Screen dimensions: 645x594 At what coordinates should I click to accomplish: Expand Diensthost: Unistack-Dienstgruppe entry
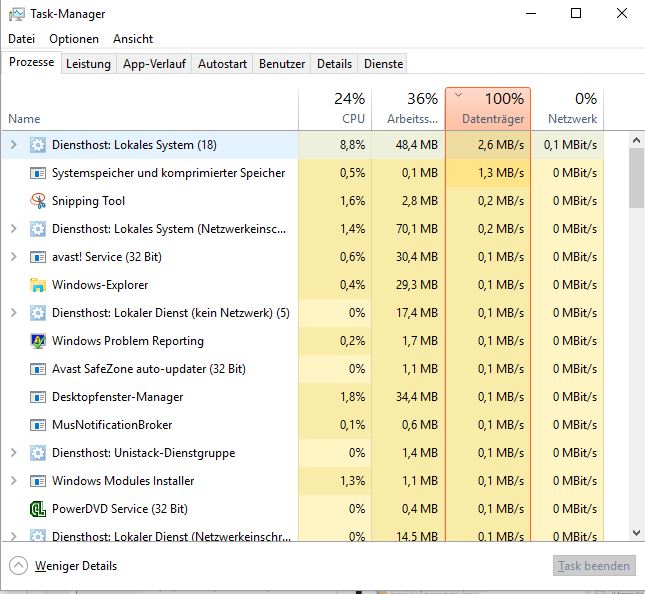(14, 452)
